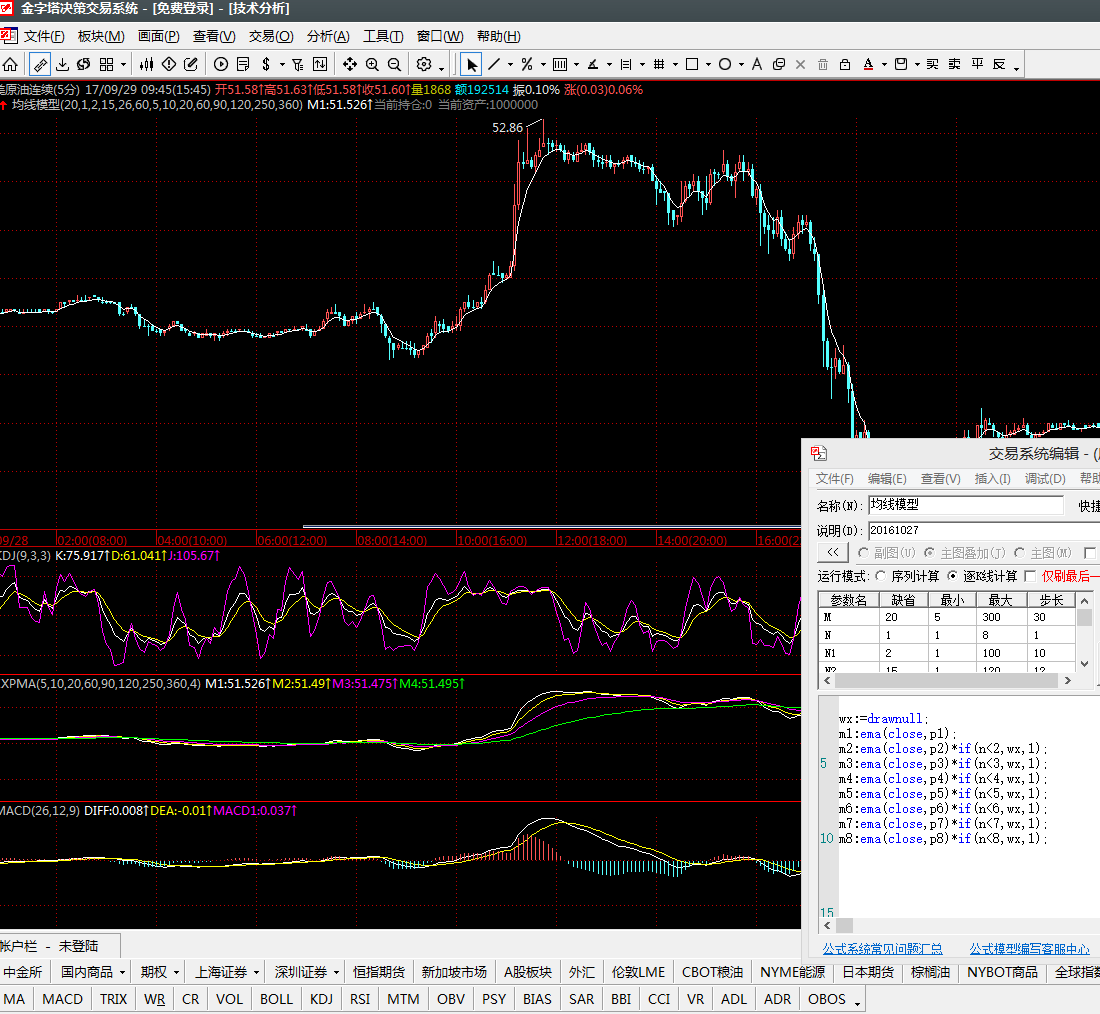1100x1014 pixels.
Task: Open the layout grid icon dropdown arrow
Action: click(x=123, y=65)
